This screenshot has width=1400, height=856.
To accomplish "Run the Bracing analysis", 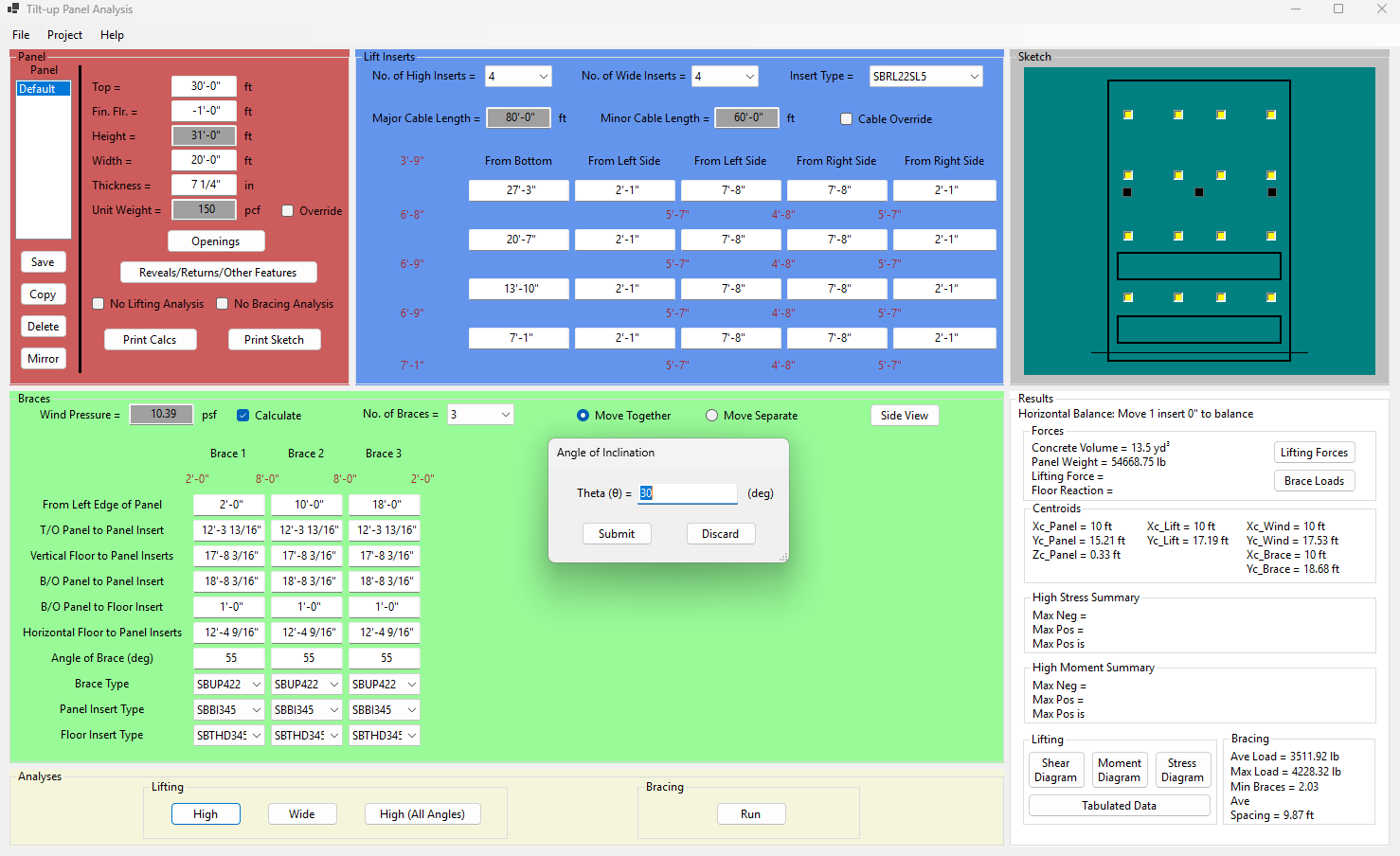I will 750,814.
